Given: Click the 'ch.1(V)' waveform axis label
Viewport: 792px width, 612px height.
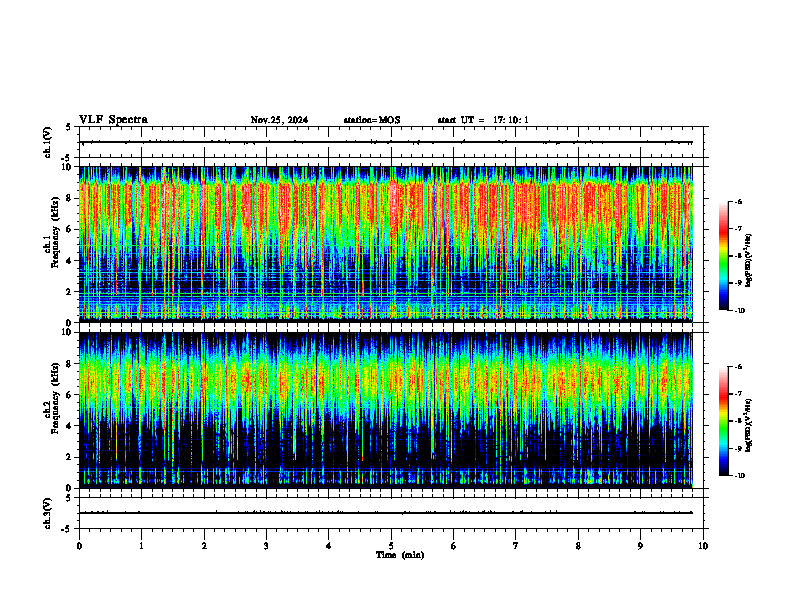Looking at the screenshot, I should pyautogui.click(x=47, y=142).
